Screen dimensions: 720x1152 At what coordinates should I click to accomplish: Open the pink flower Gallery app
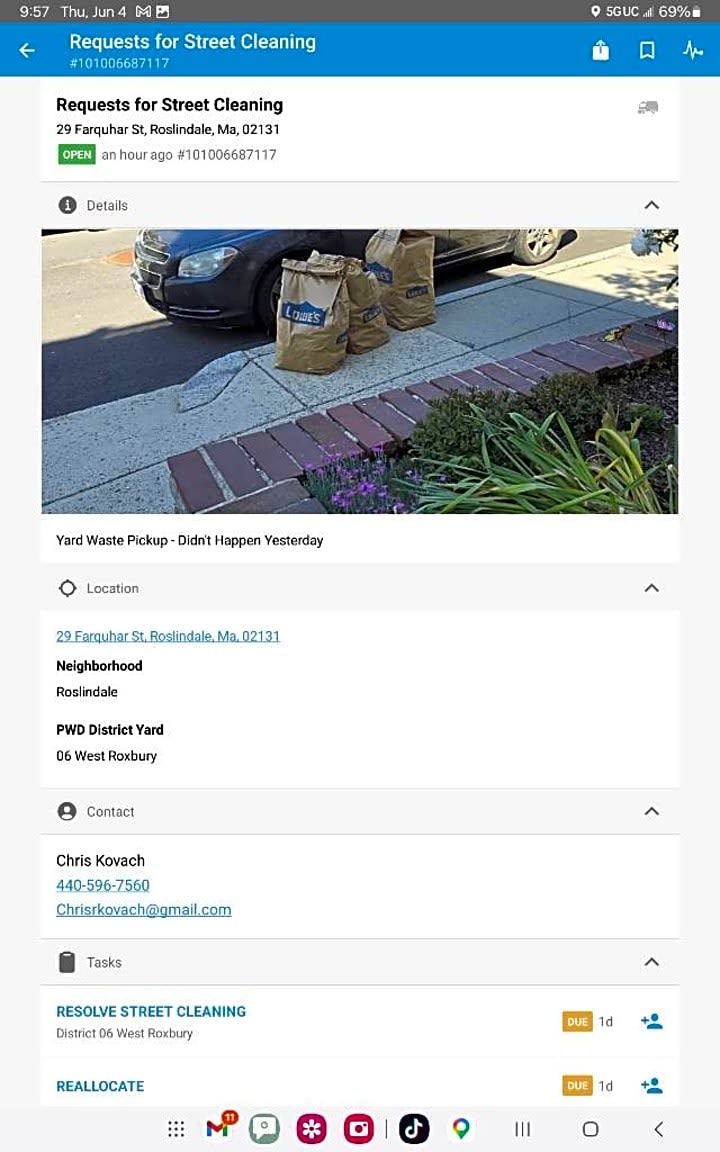312,1128
